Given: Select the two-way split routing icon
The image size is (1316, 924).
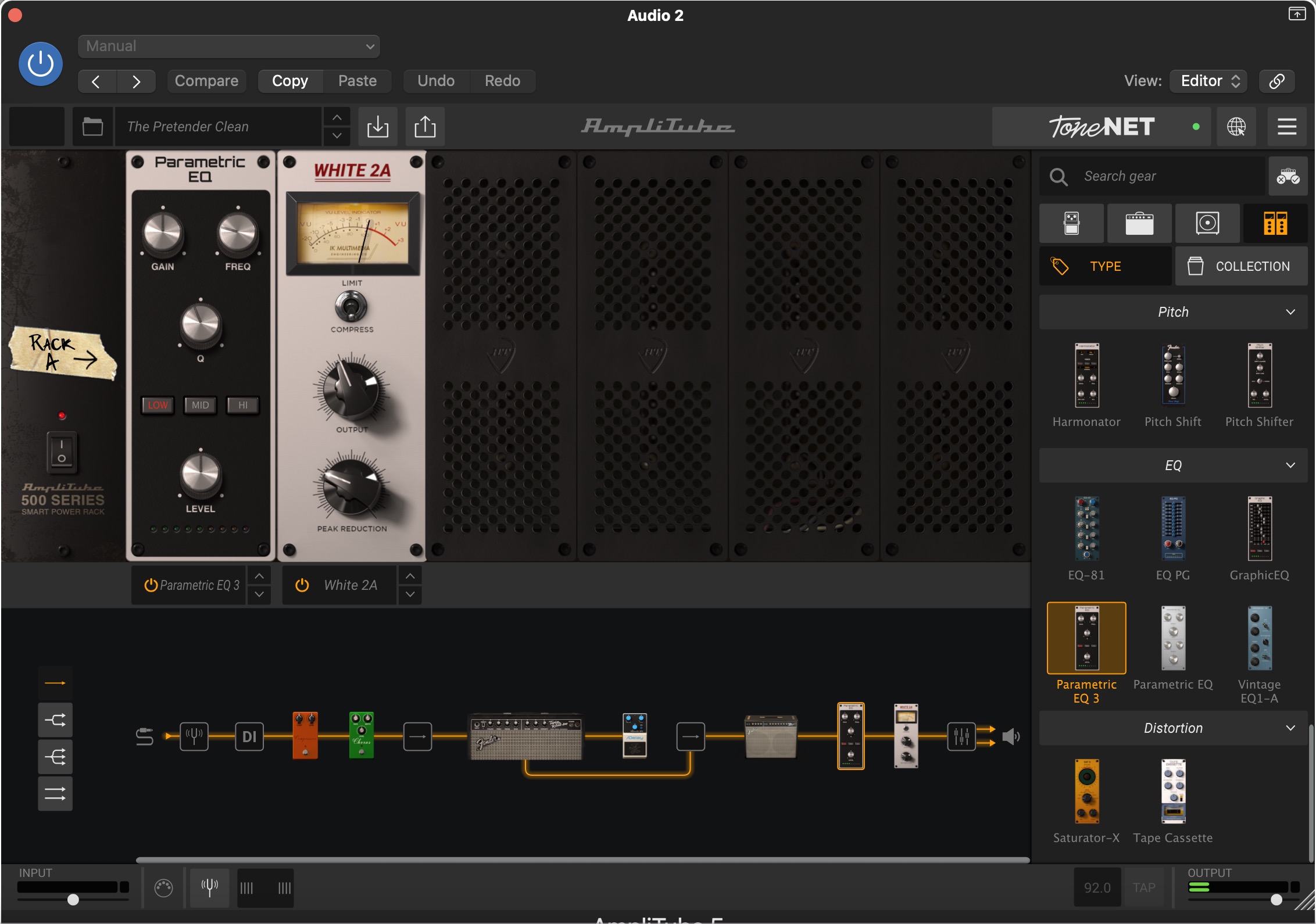Looking at the screenshot, I should [55, 720].
